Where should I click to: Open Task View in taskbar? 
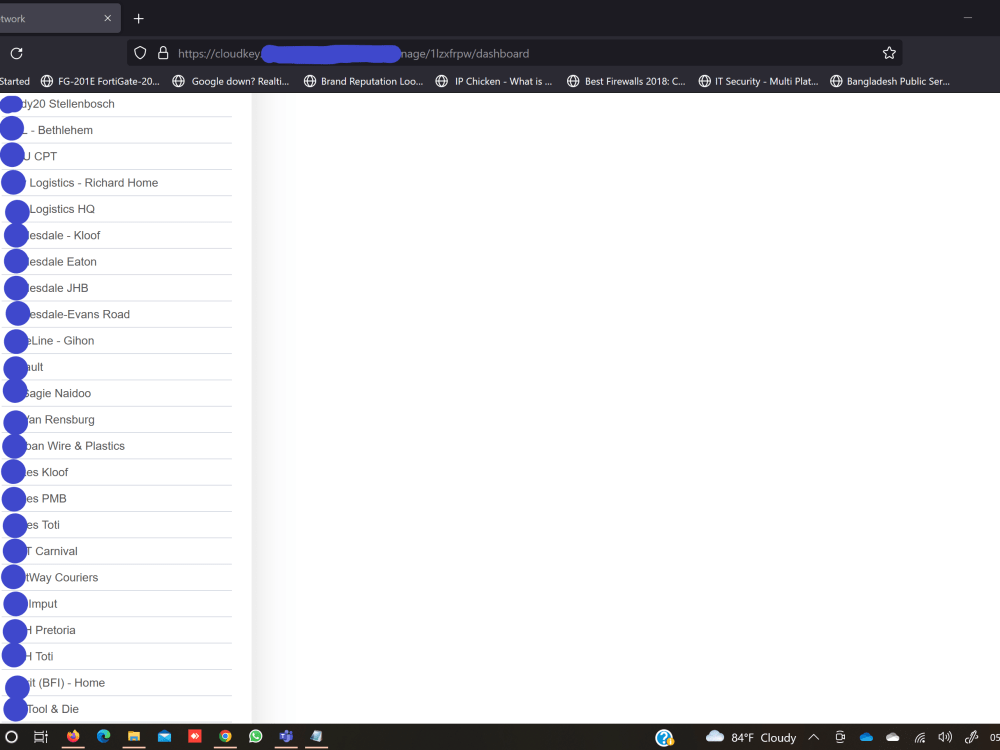[41, 737]
